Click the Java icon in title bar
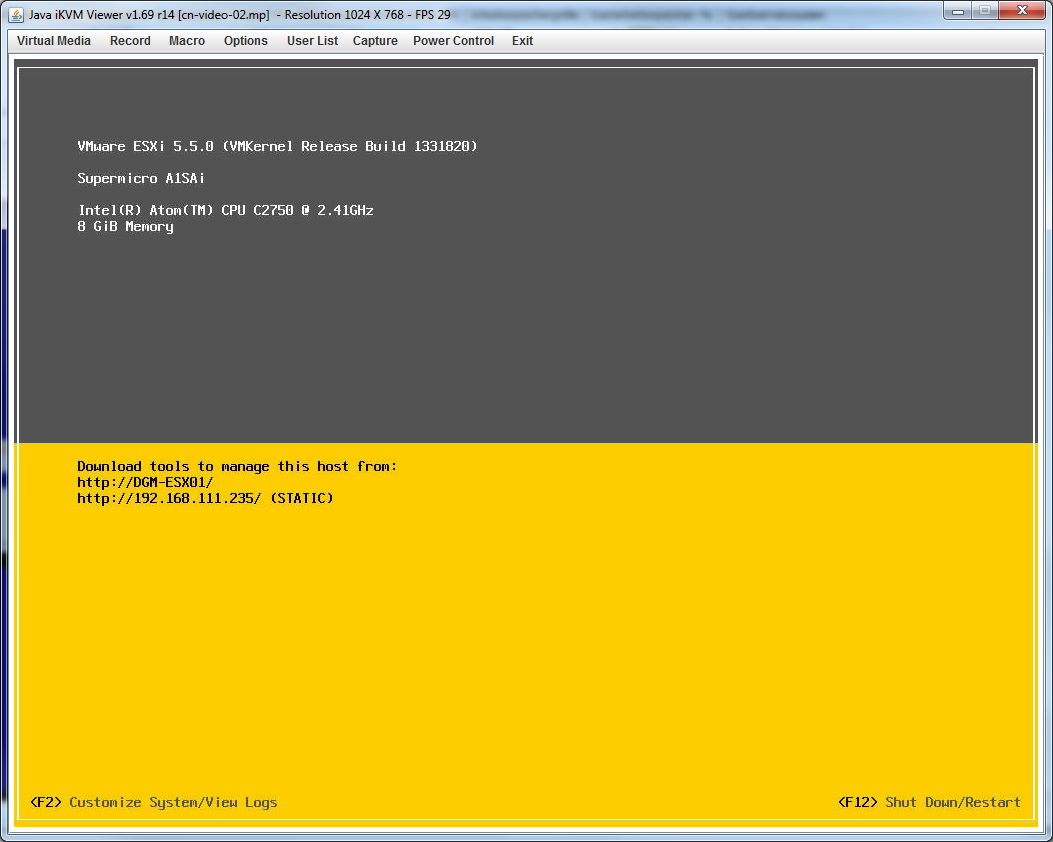The image size is (1053, 842). coord(16,14)
